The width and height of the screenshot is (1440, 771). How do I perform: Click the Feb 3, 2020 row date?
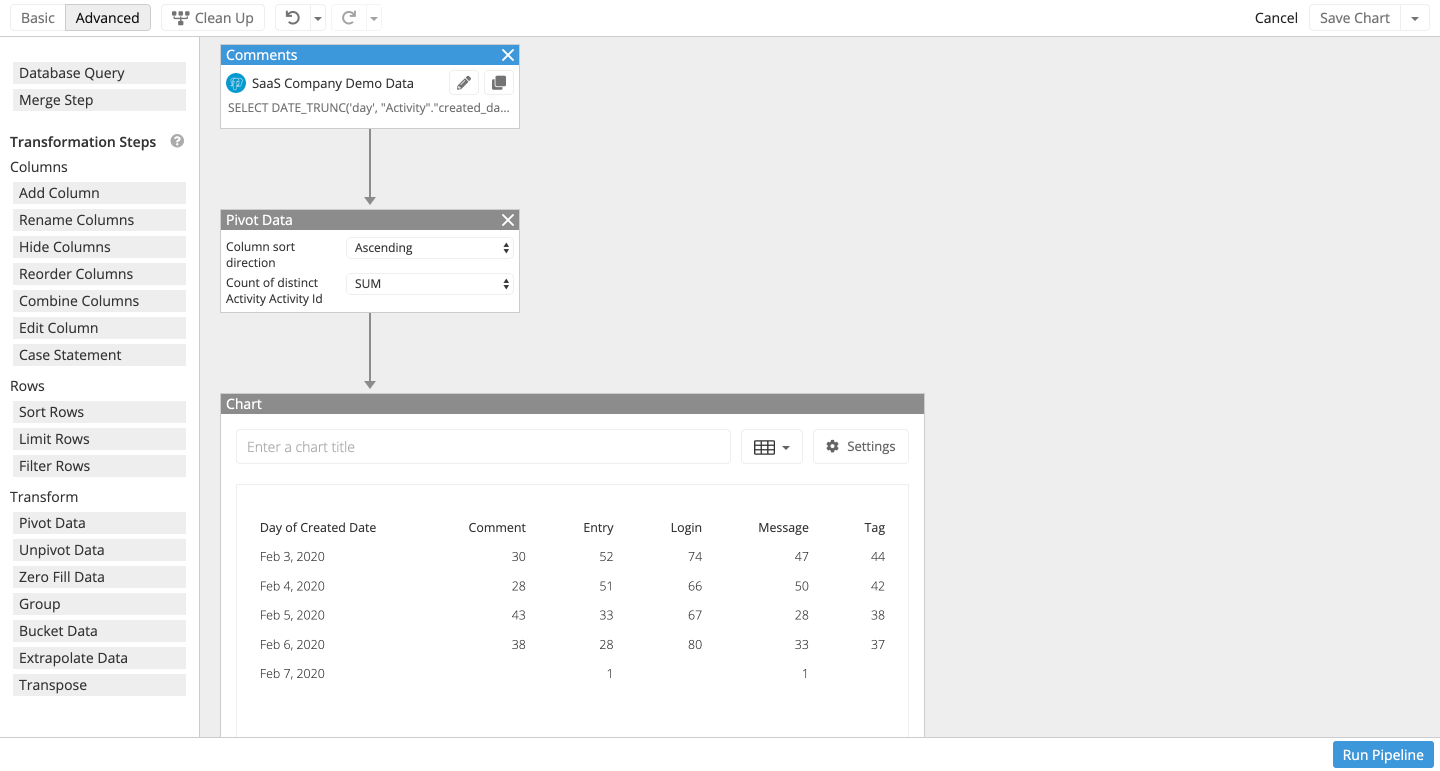[x=292, y=557]
